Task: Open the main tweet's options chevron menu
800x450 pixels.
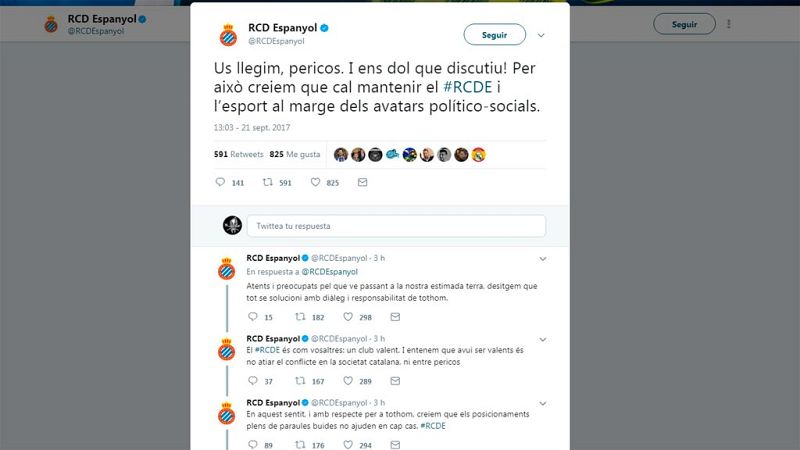Action: click(541, 34)
